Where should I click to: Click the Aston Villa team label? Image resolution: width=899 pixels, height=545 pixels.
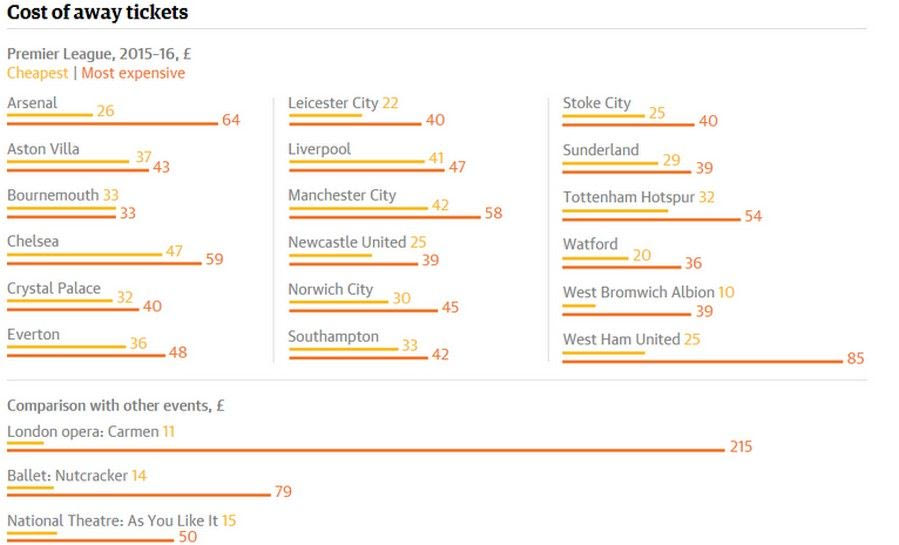pos(43,149)
